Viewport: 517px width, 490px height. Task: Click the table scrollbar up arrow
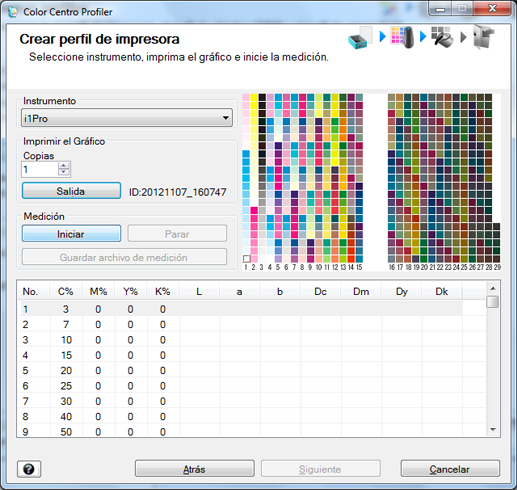pos(493,288)
